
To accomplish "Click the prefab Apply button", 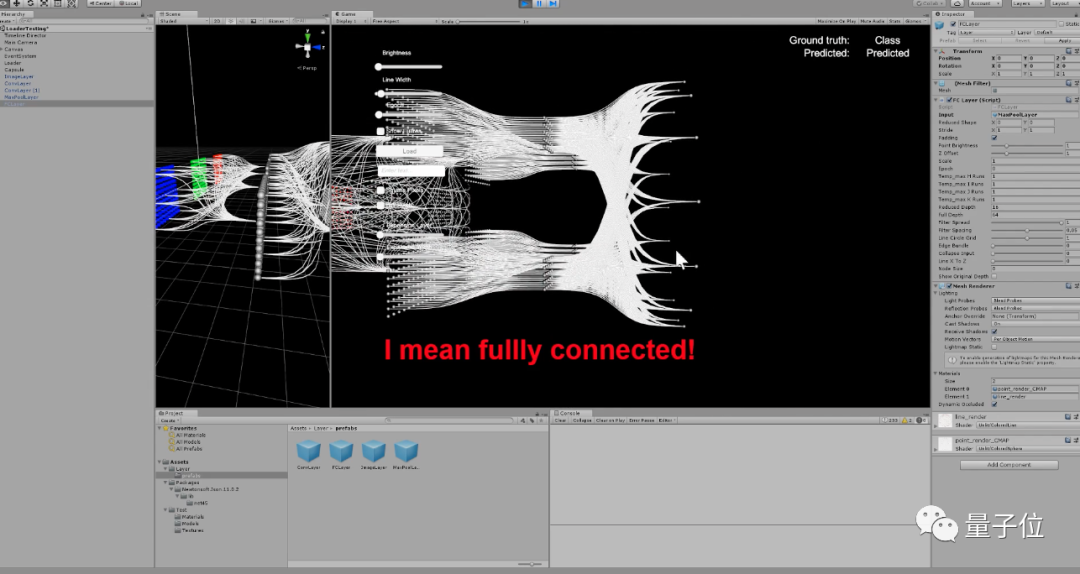I will pyautogui.click(x=1064, y=41).
